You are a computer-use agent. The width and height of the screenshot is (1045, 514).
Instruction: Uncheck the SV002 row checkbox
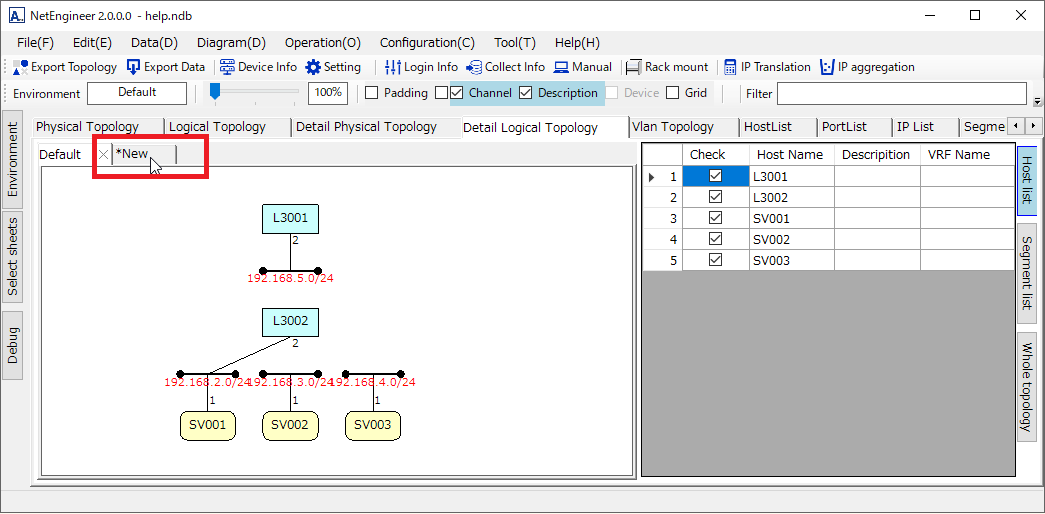tap(715, 240)
